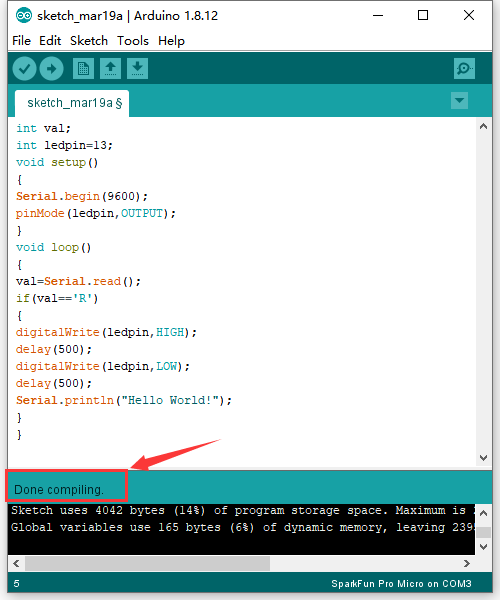This screenshot has width=500, height=600.
Task: Click the code editor scroll down arrow
Action: (x=484, y=458)
